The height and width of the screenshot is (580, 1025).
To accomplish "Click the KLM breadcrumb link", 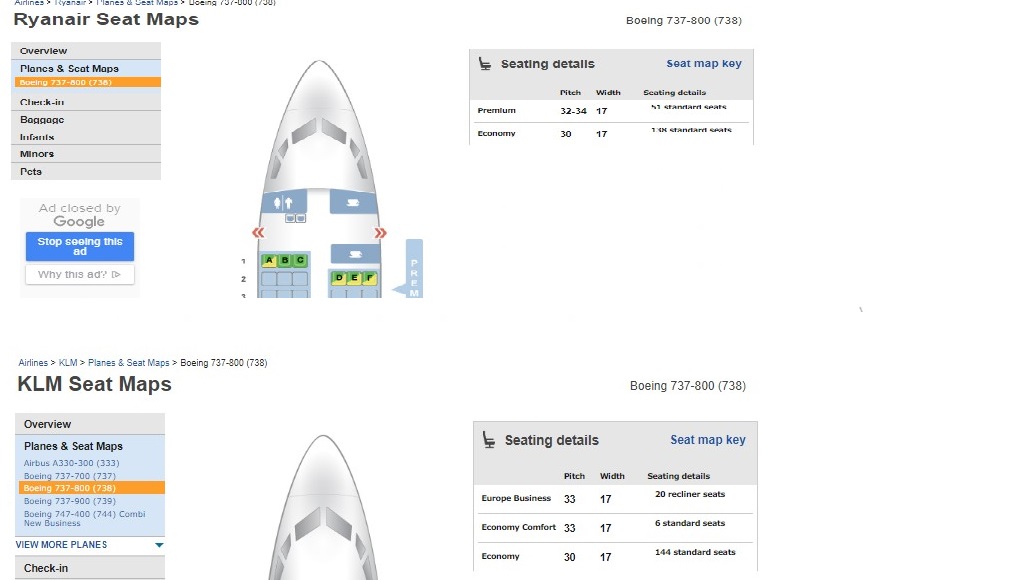I will 68,363.
